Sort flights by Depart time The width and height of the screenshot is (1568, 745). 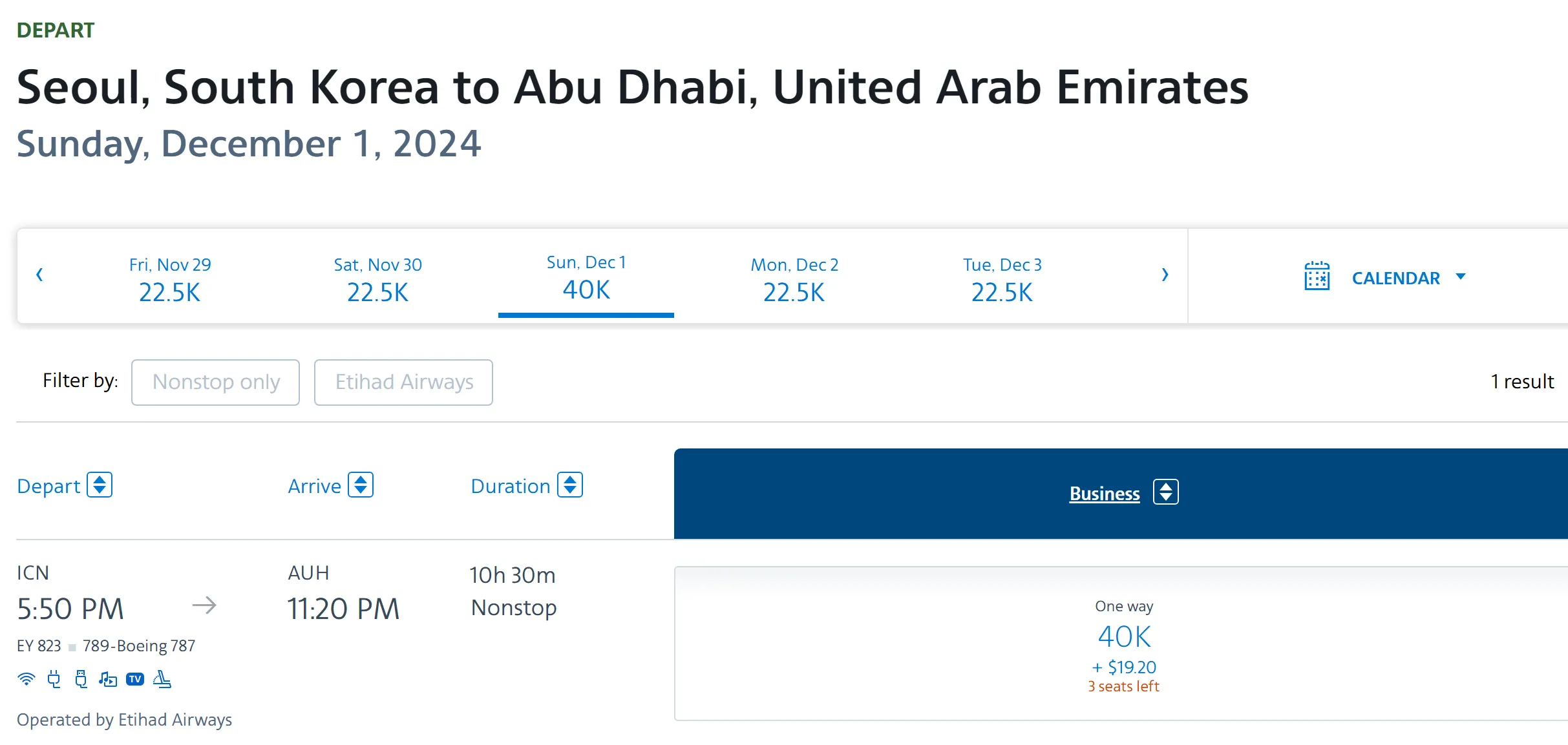(x=100, y=485)
